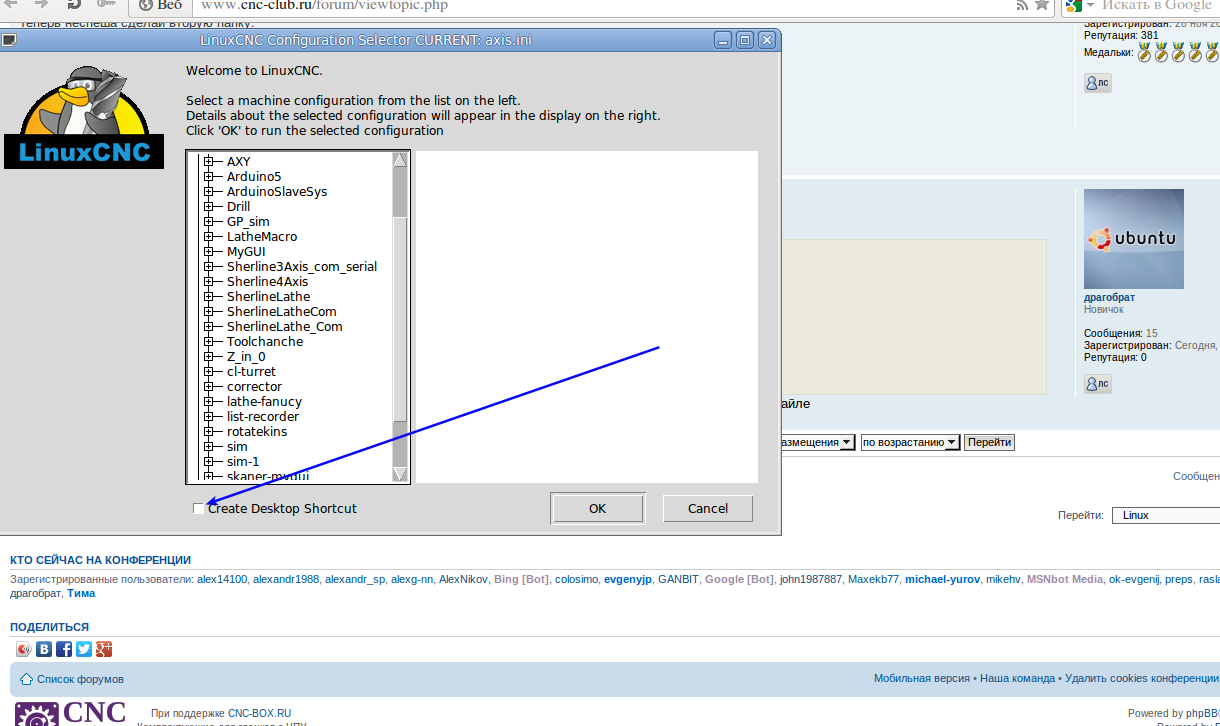Screen dimensions: 1220x726
Task: Open user alex14100's profile link
Action: pyautogui.click(x=222, y=579)
